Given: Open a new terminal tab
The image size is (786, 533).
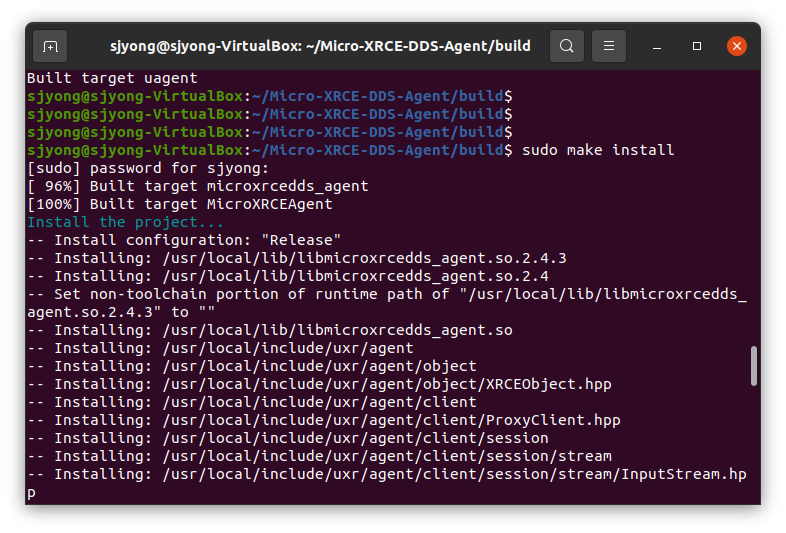Looking at the screenshot, I should click(50, 47).
